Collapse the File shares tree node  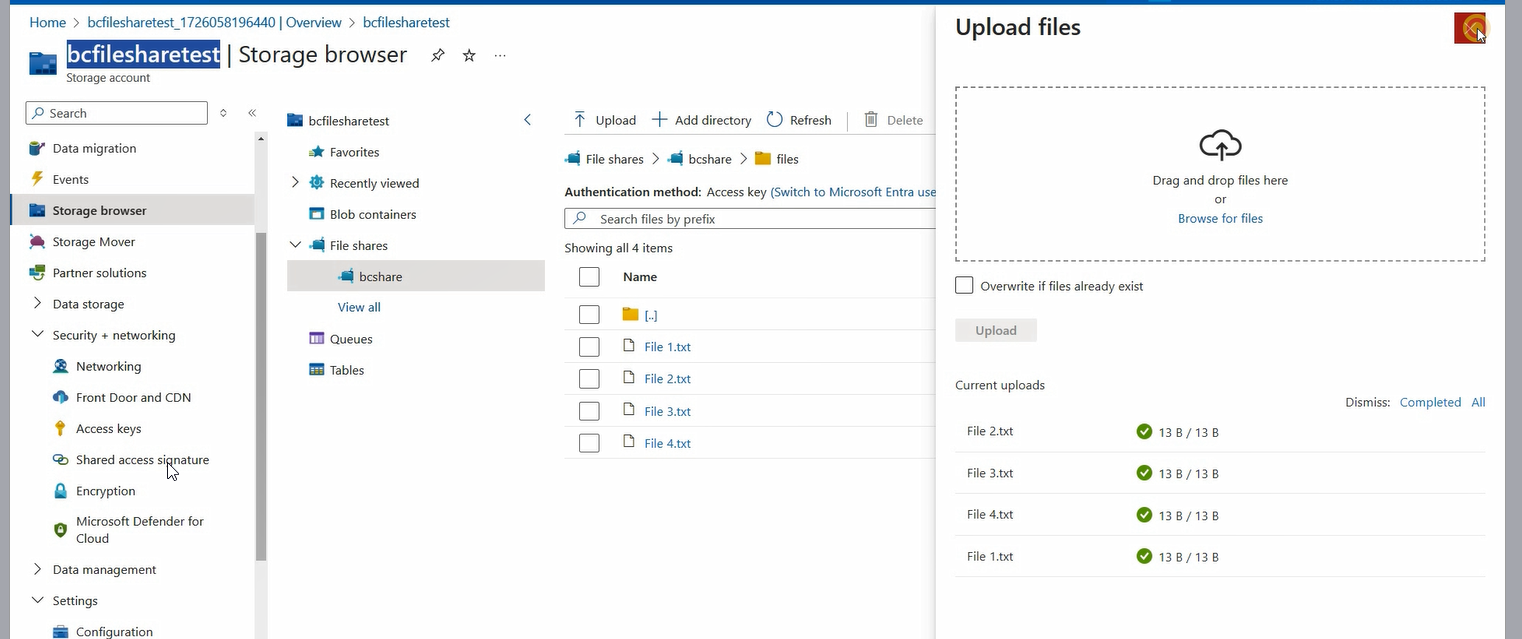click(295, 245)
